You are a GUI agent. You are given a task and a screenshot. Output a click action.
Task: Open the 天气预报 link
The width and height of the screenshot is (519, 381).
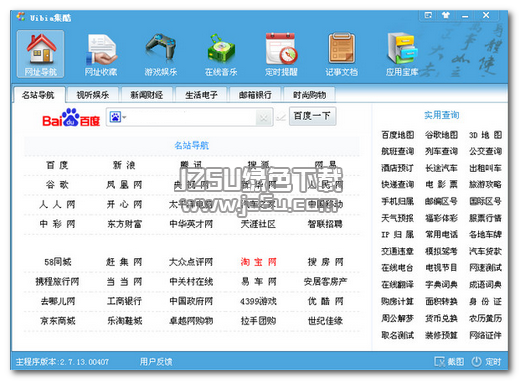tap(398, 218)
